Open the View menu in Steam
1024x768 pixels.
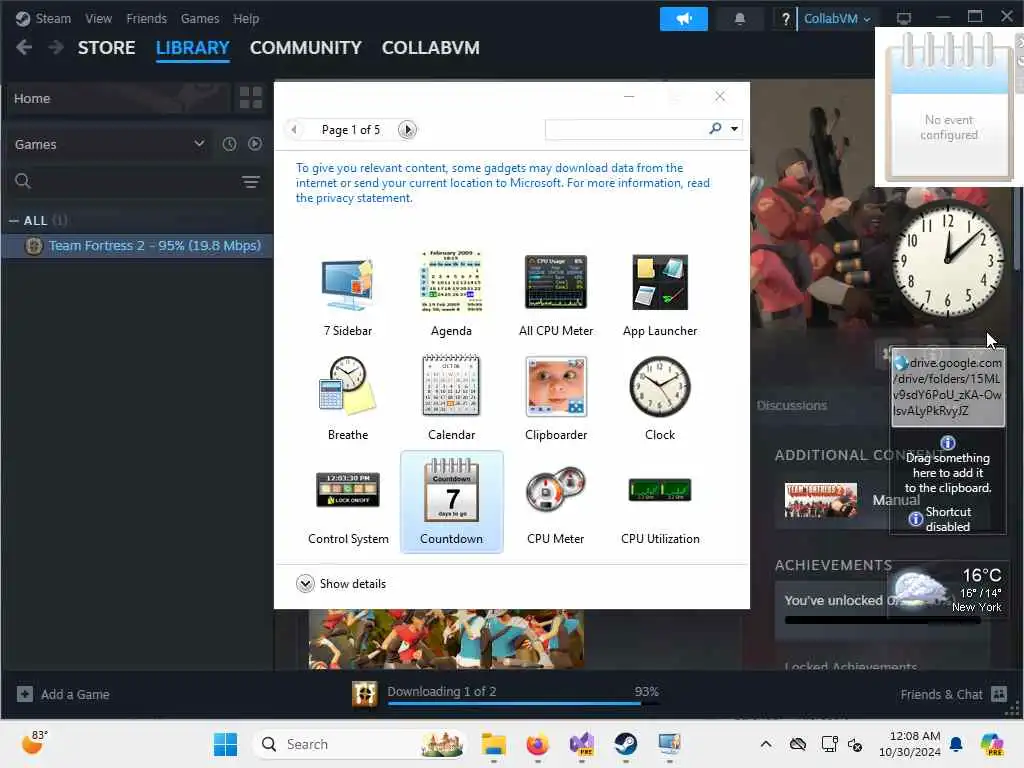point(98,18)
